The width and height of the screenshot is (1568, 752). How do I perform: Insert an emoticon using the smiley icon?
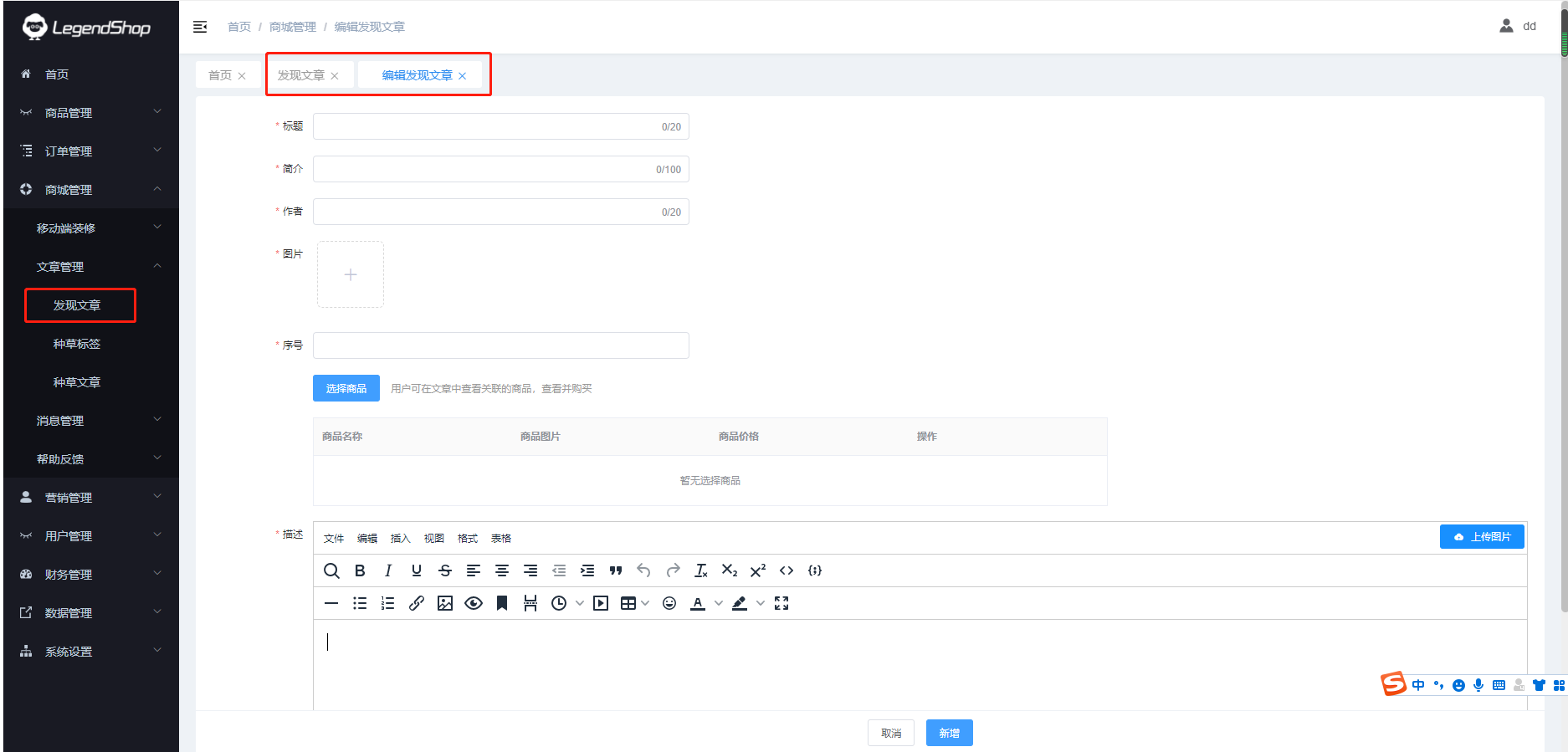669,603
